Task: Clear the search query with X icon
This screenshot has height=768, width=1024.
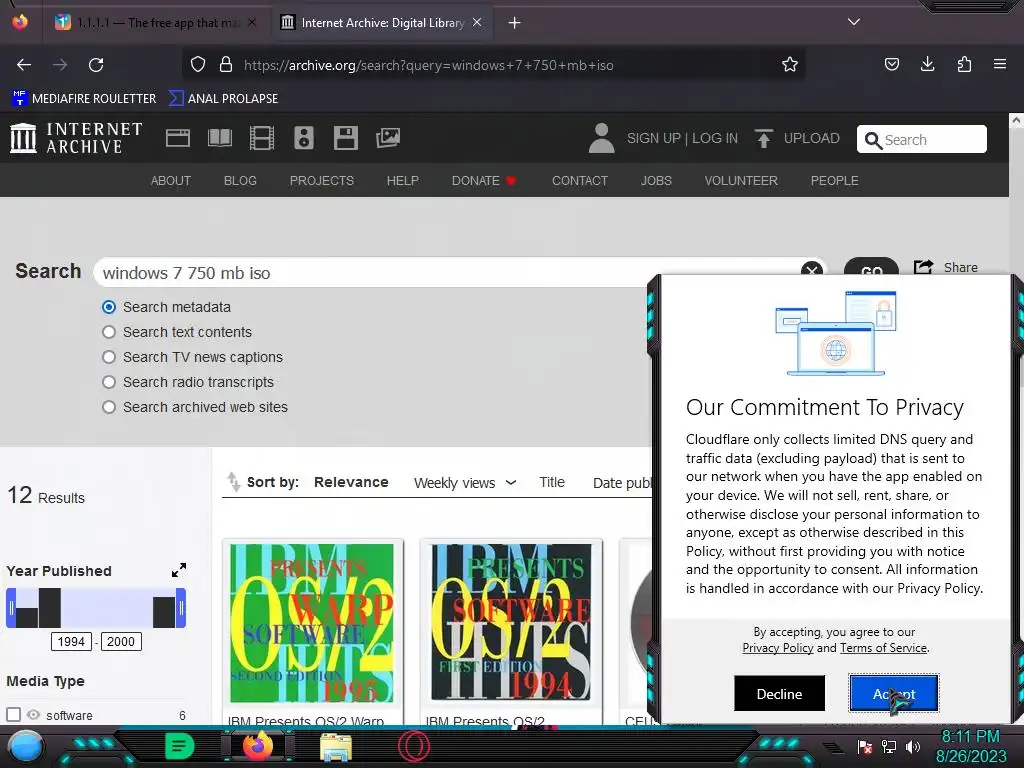Action: [812, 271]
